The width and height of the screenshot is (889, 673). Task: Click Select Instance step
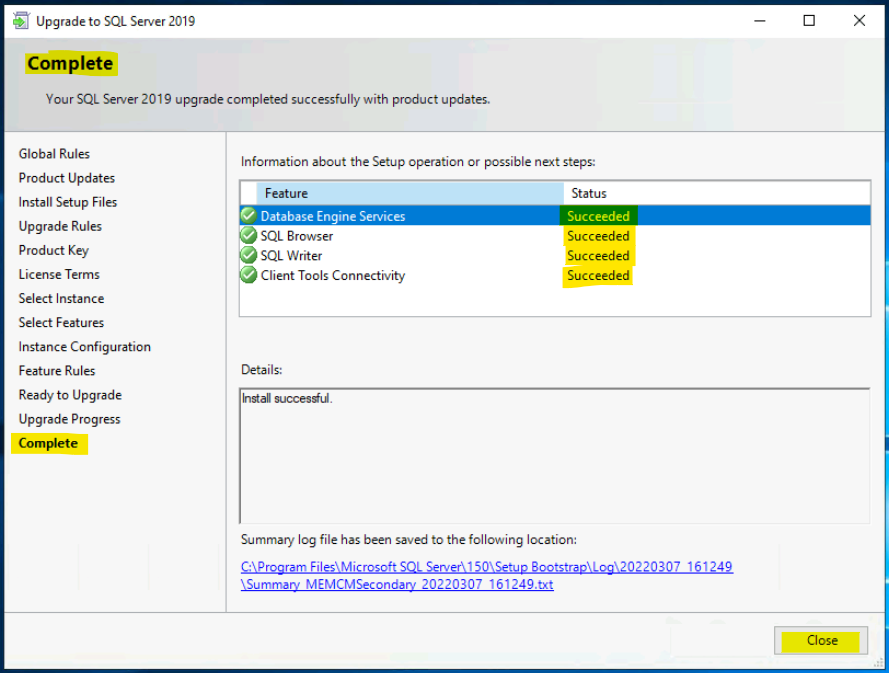tap(61, 298)
